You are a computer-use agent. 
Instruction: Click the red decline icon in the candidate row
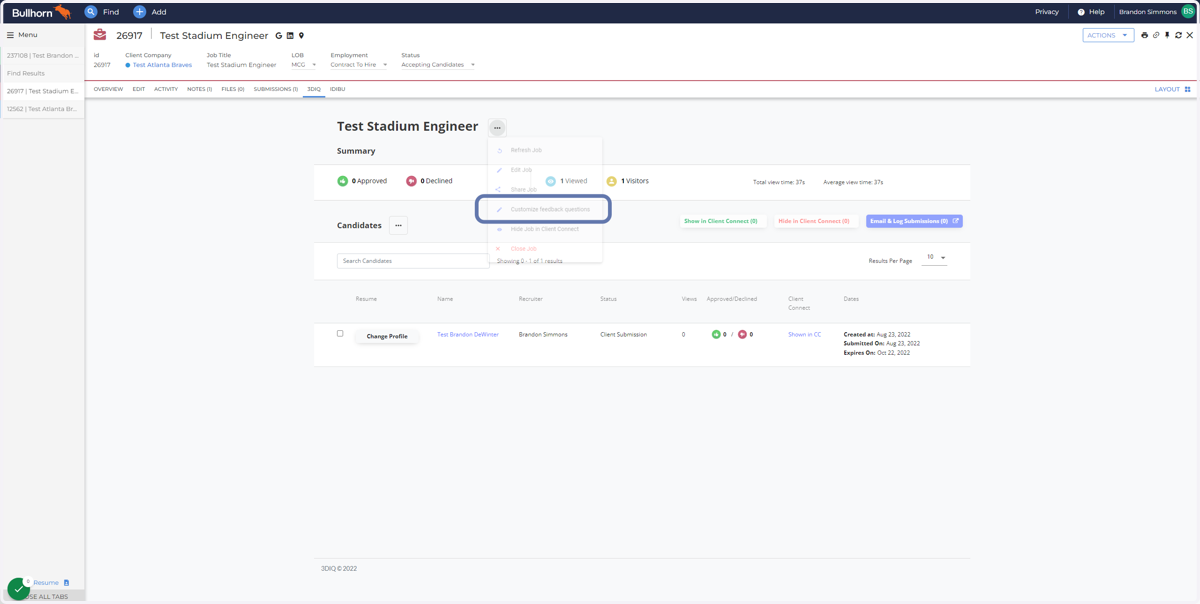pyautogui.click(x=742, y=335)
